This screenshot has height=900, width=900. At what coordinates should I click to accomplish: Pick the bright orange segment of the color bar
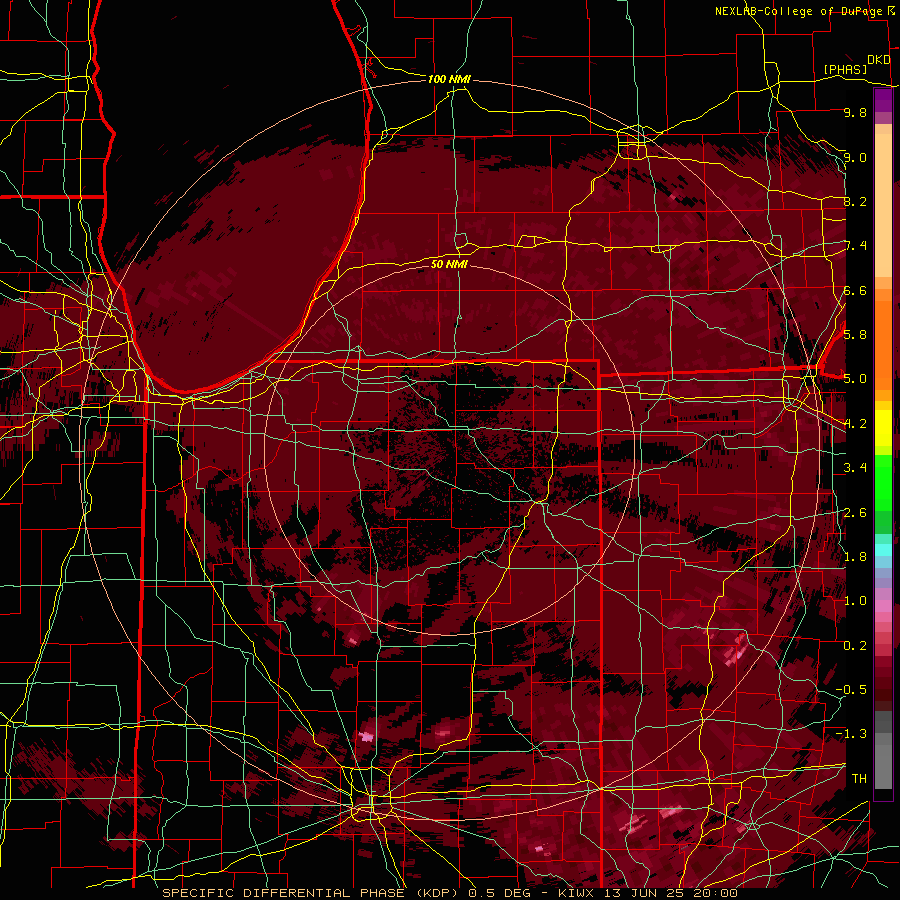tap(883, 346)
